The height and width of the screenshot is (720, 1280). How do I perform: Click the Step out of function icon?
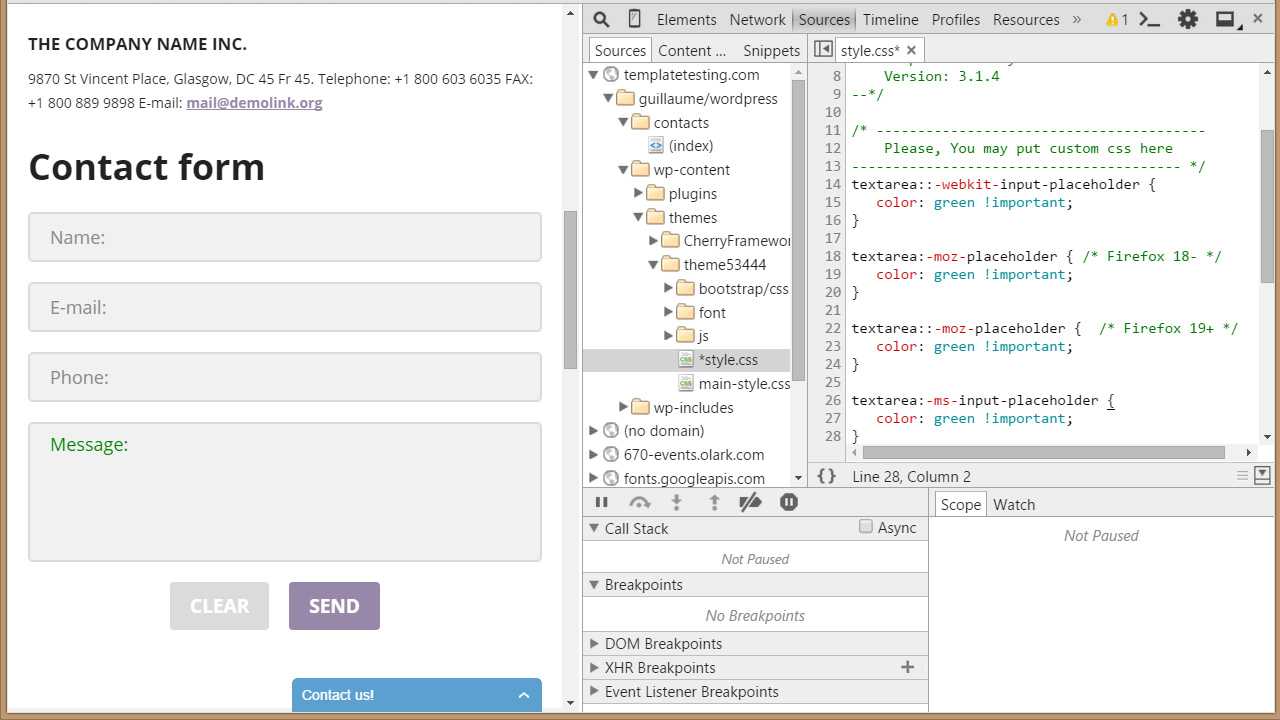coord(714,502)
